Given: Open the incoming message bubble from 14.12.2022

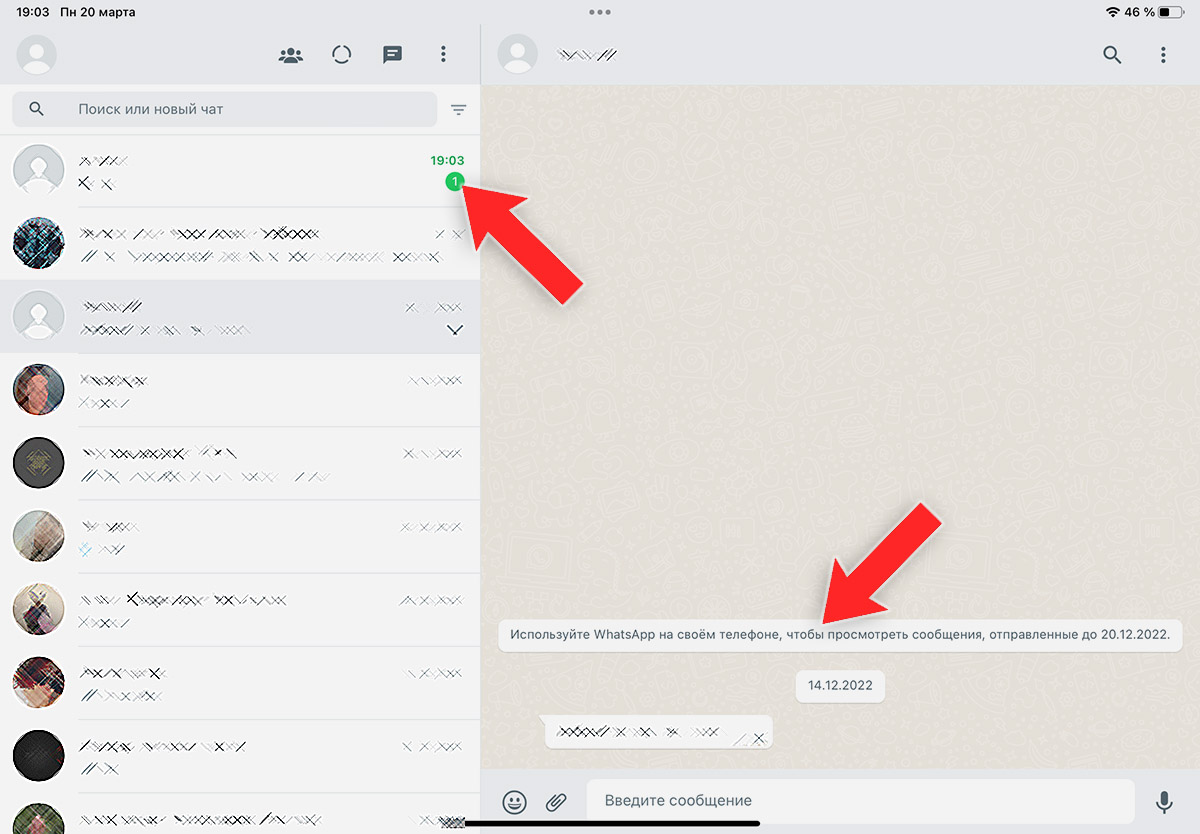Looking at the screenshot, I should tap(659, 733).
